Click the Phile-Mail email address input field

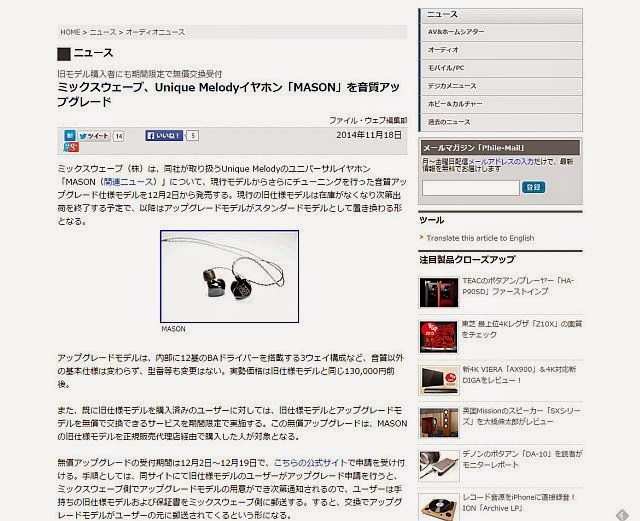pos(471,188)
